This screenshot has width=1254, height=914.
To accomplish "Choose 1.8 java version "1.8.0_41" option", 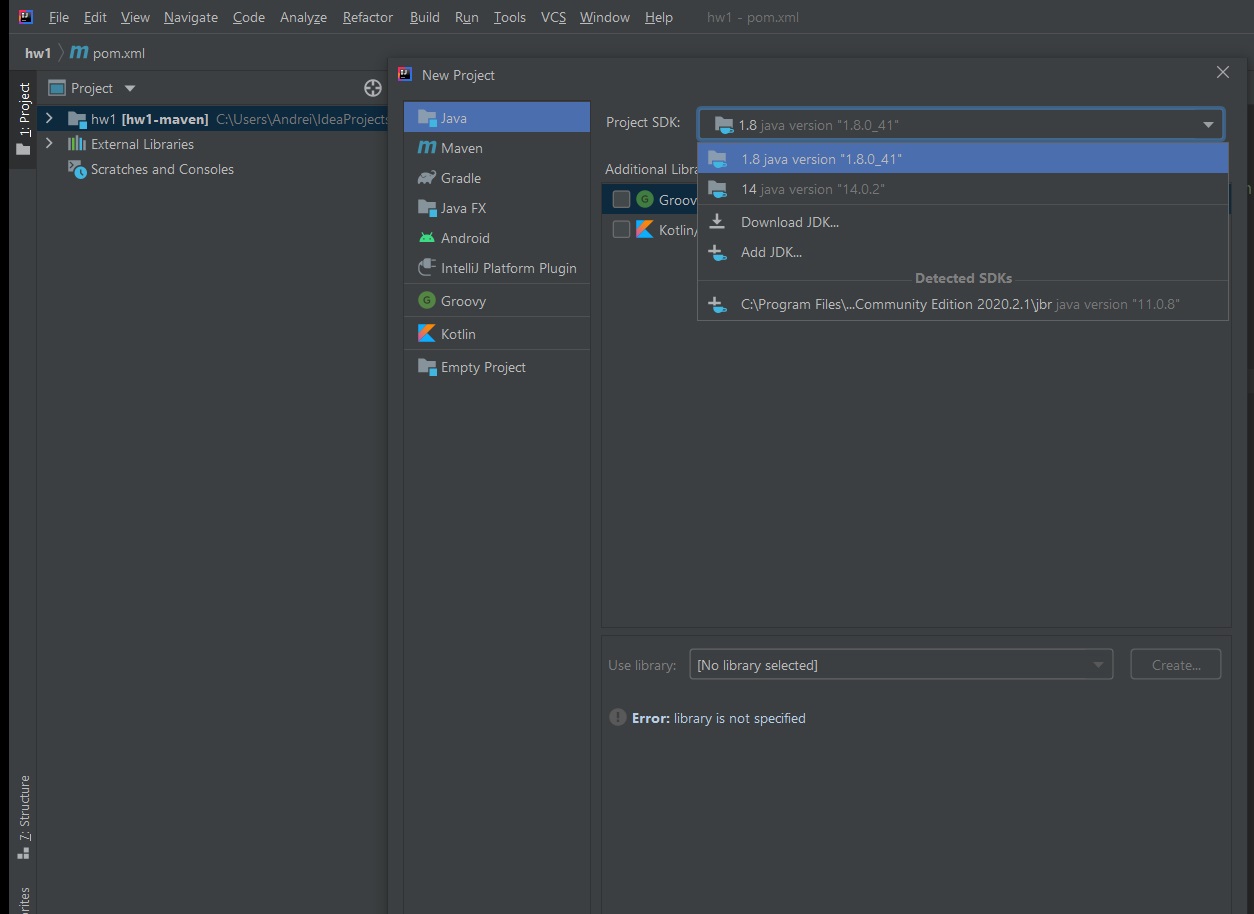I will click(962, 159).
